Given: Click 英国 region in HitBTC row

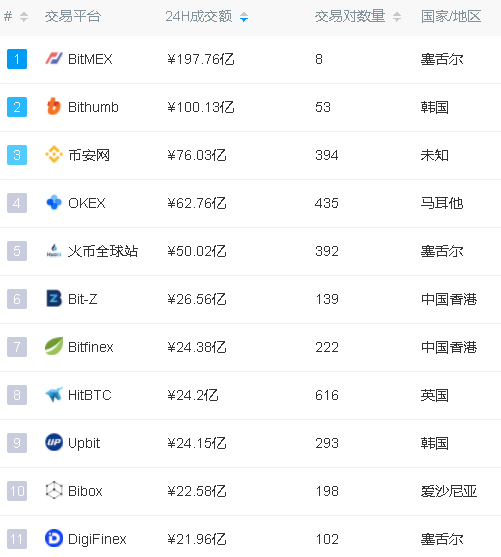Looking at the screenshot, I should click(435, 395).
